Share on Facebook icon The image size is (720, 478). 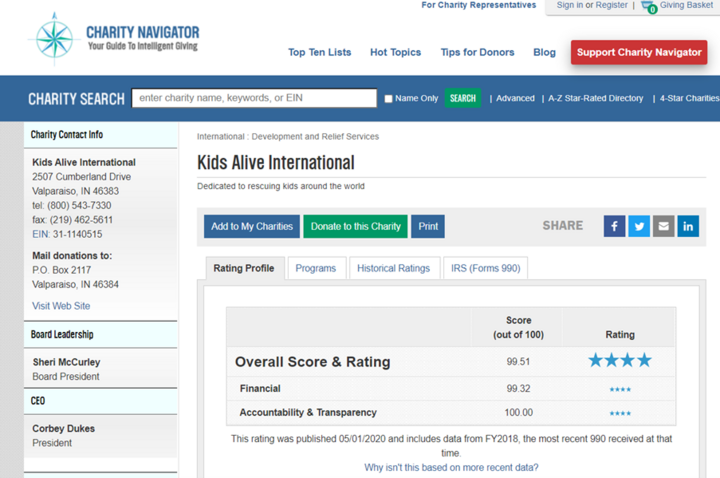(x=614, y=226)
